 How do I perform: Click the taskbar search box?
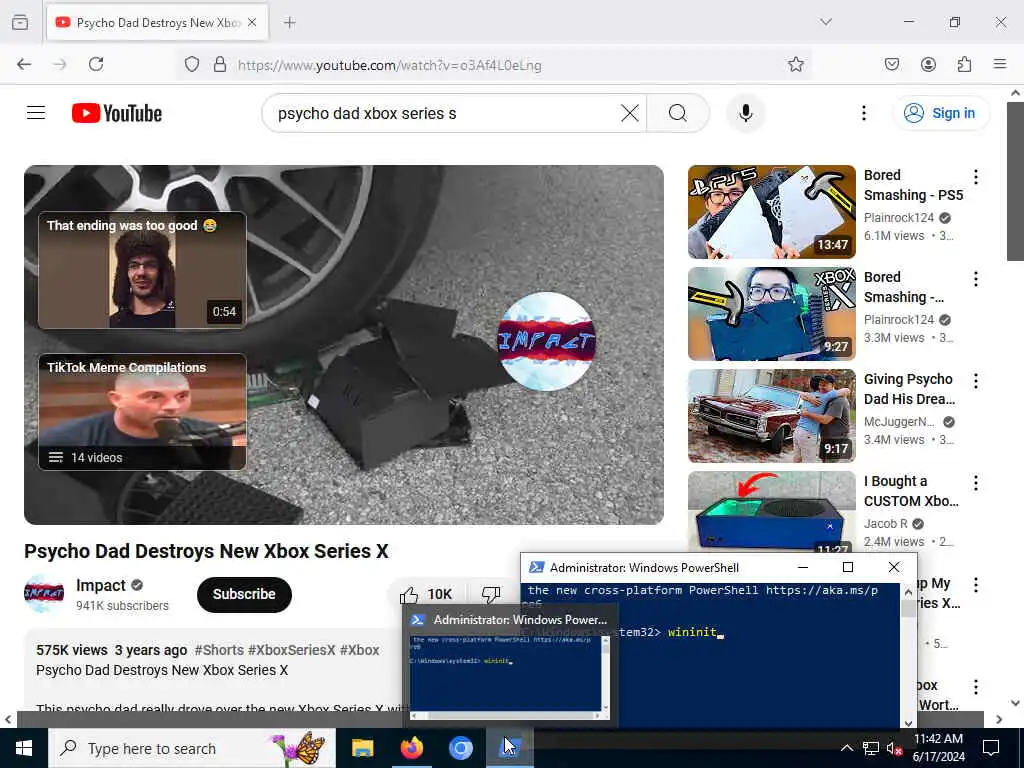[x=191, y=748]
